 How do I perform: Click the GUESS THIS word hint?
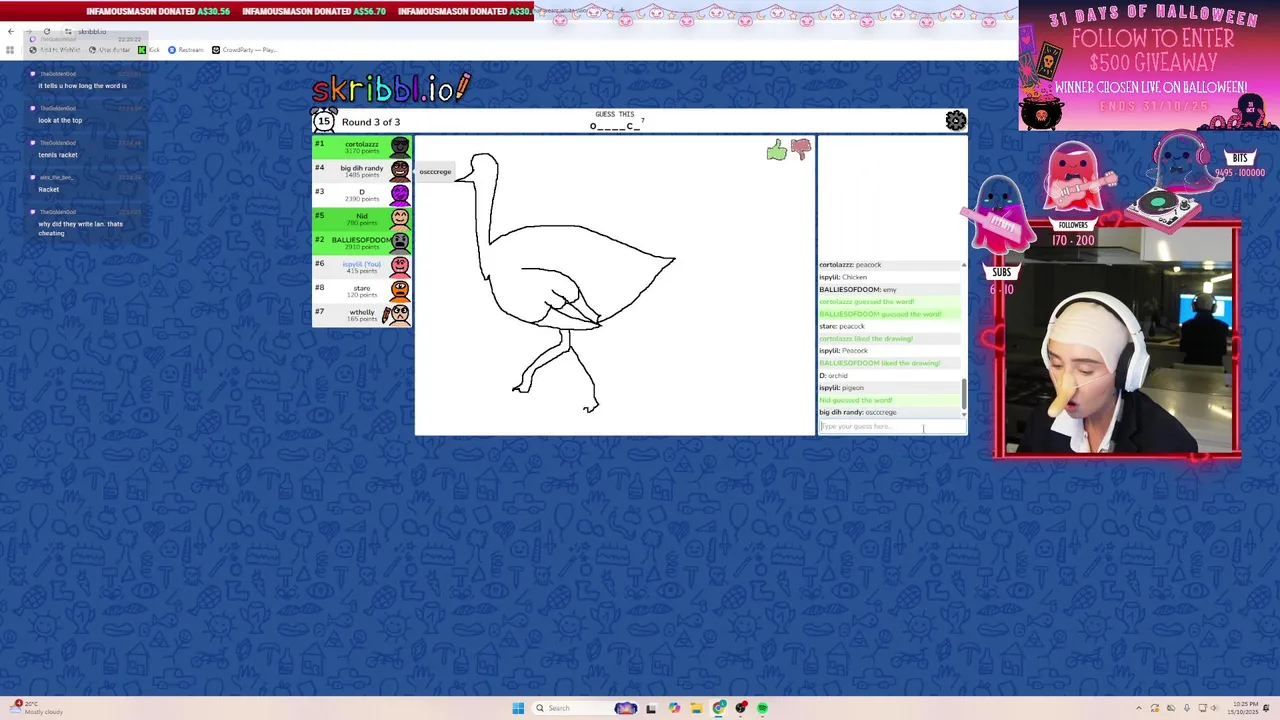(x=615, y=121)
